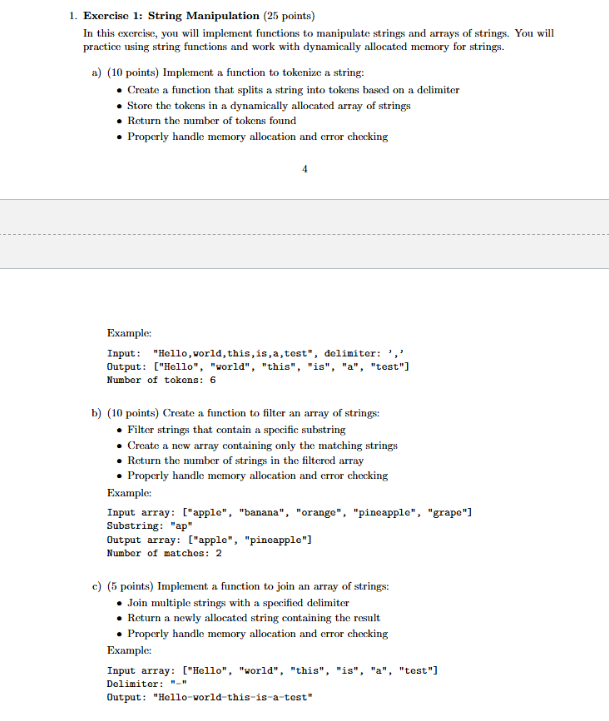Click bullet 'Store the tokens in a dynamically allocated array'
The width and height of the screenshot is (609, 721).
tap(269, 106)
